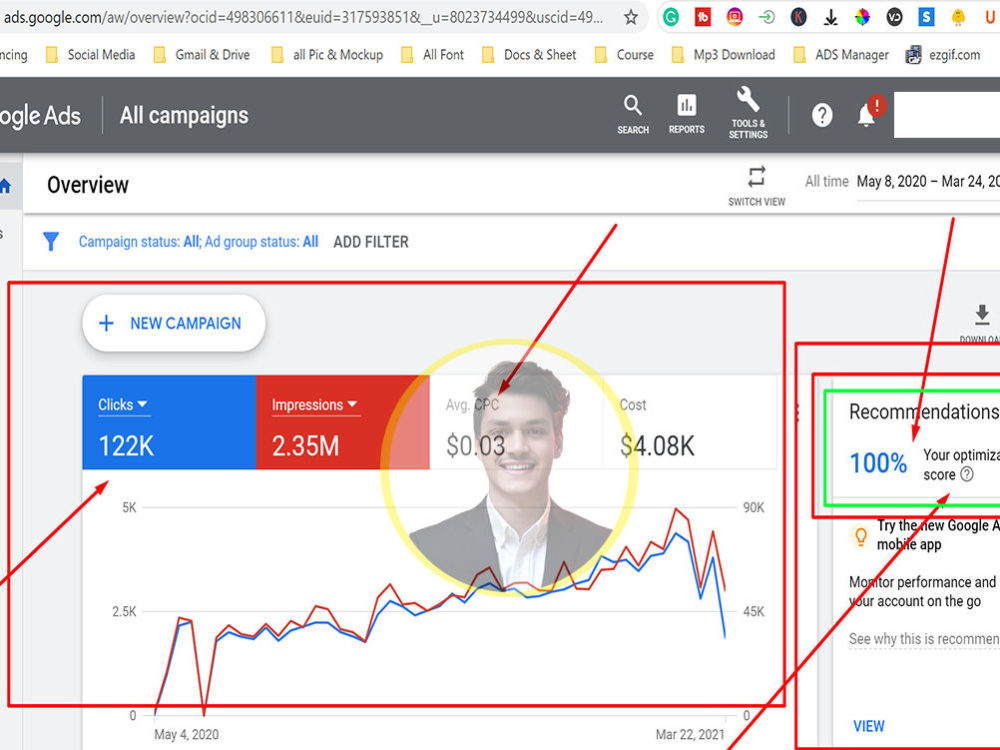The image size is (1000, 750).
Task: Open the All Font bookmark folder
Action: [432, 55]
